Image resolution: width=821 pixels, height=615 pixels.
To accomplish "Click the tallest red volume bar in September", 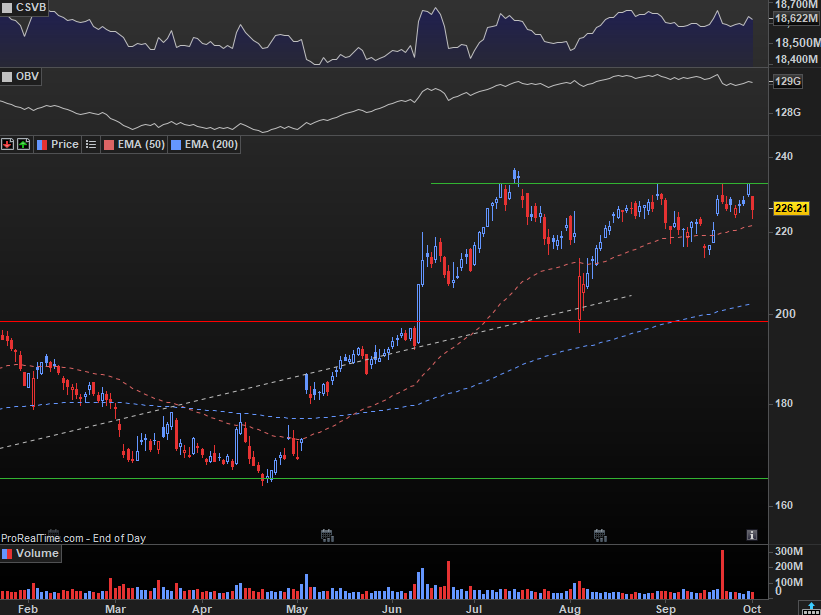I will pos(723,574).
